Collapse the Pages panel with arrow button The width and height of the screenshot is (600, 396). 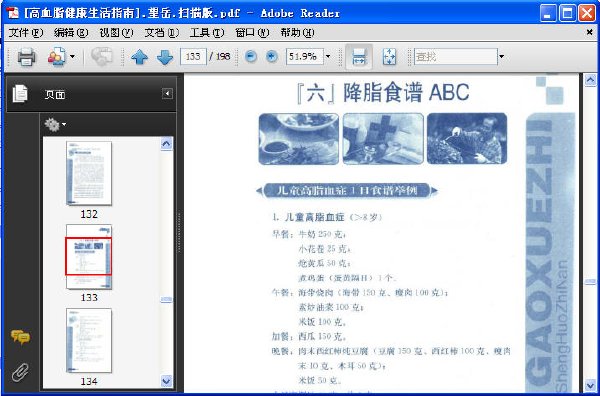pos(167,94)
